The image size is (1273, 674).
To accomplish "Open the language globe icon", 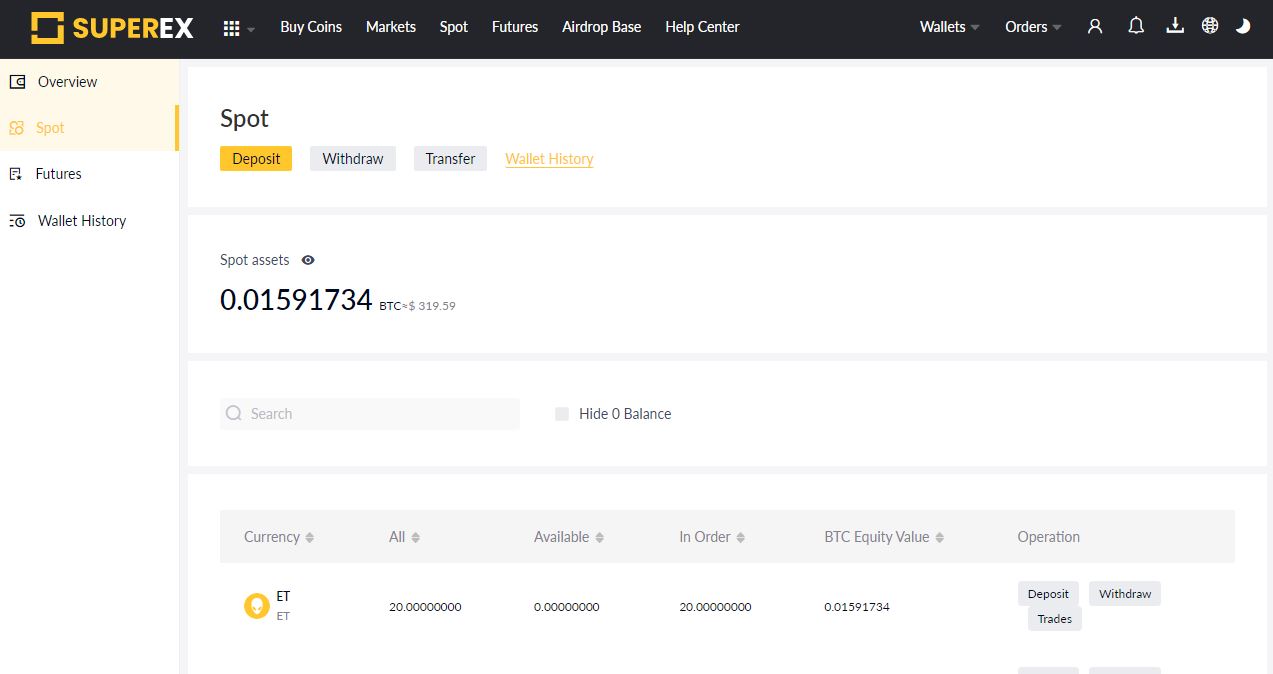I will tap(1210, 27).
